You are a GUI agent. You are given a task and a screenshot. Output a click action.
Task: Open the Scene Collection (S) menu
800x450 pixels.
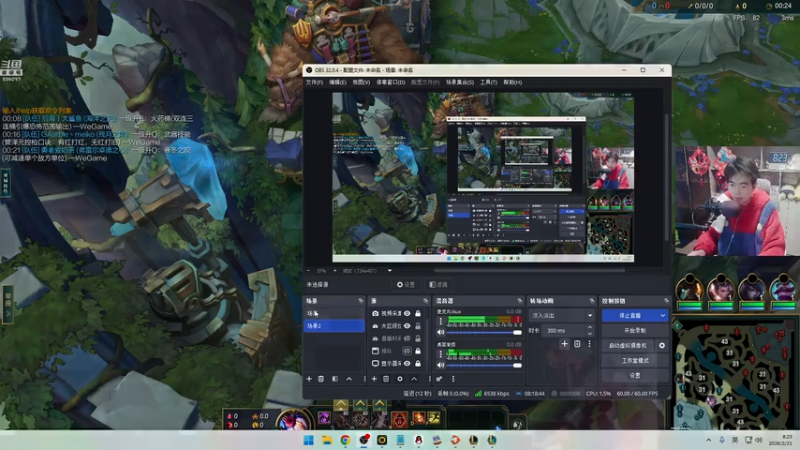460,82
